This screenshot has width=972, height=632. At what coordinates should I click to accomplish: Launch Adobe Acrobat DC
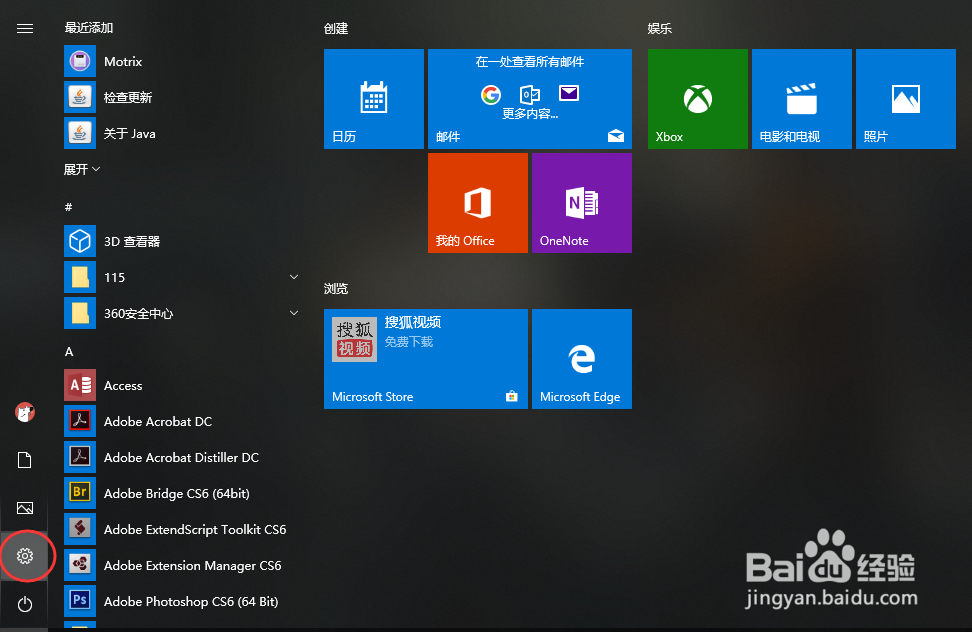[182, 421]
